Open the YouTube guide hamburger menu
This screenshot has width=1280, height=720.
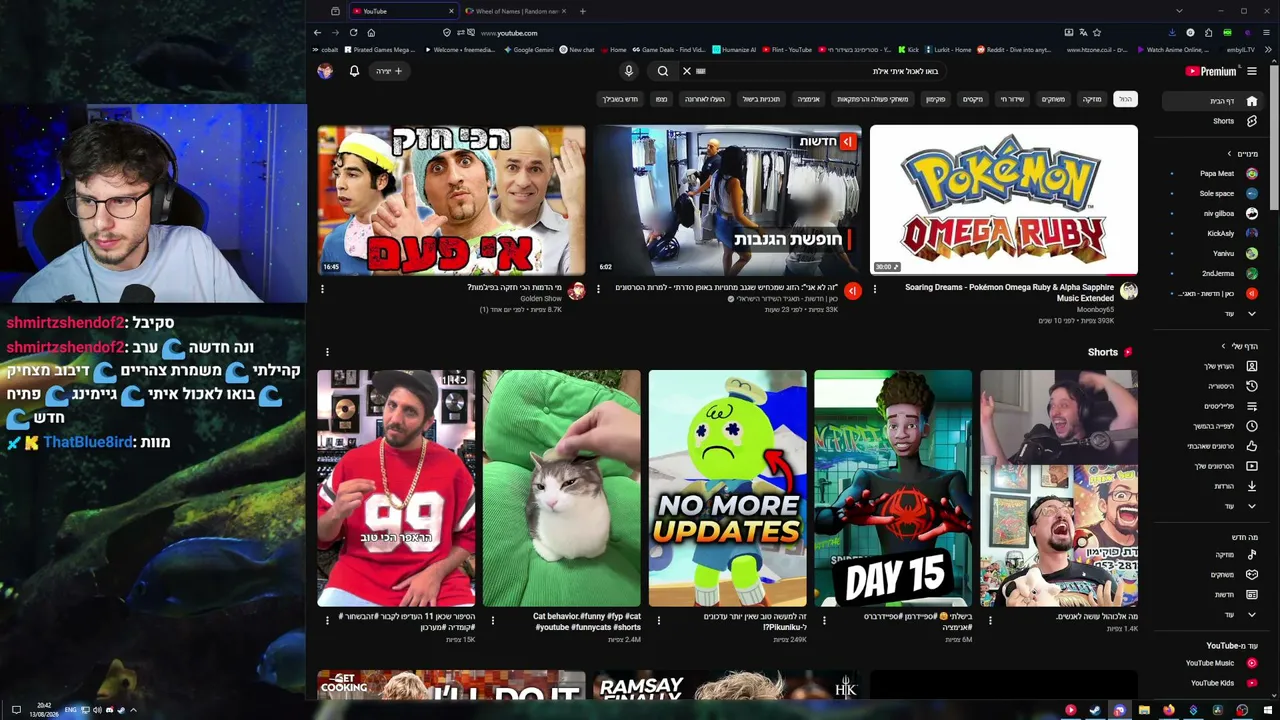tap(1252, 71)
